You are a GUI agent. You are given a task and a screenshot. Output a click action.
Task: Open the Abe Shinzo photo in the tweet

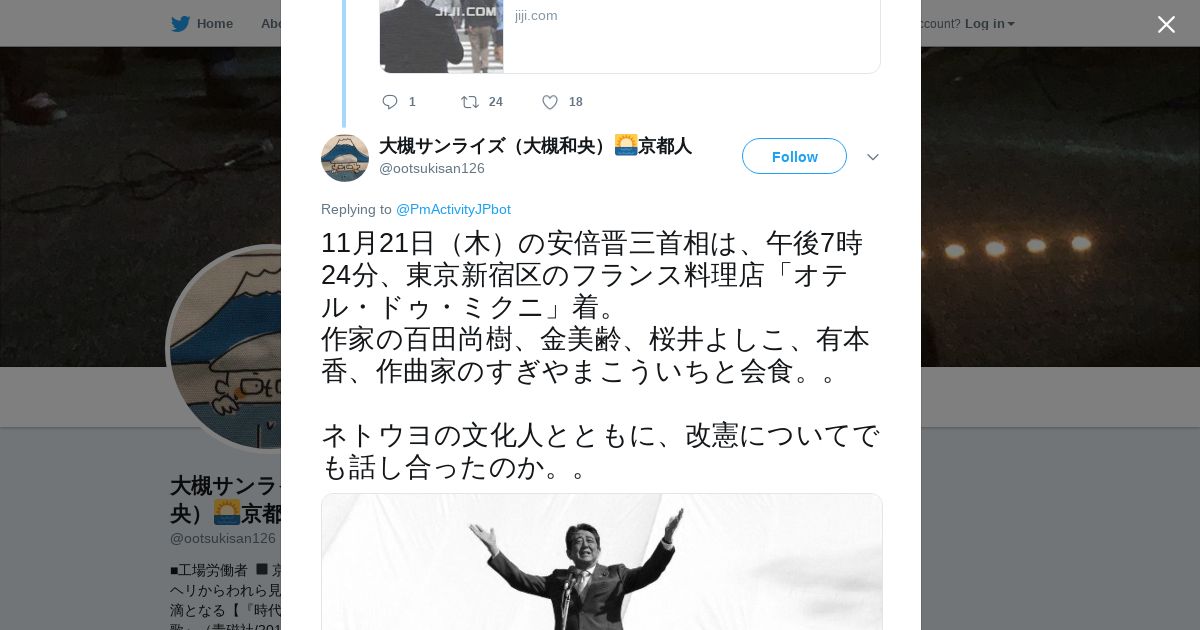click(x=602, y=562)
